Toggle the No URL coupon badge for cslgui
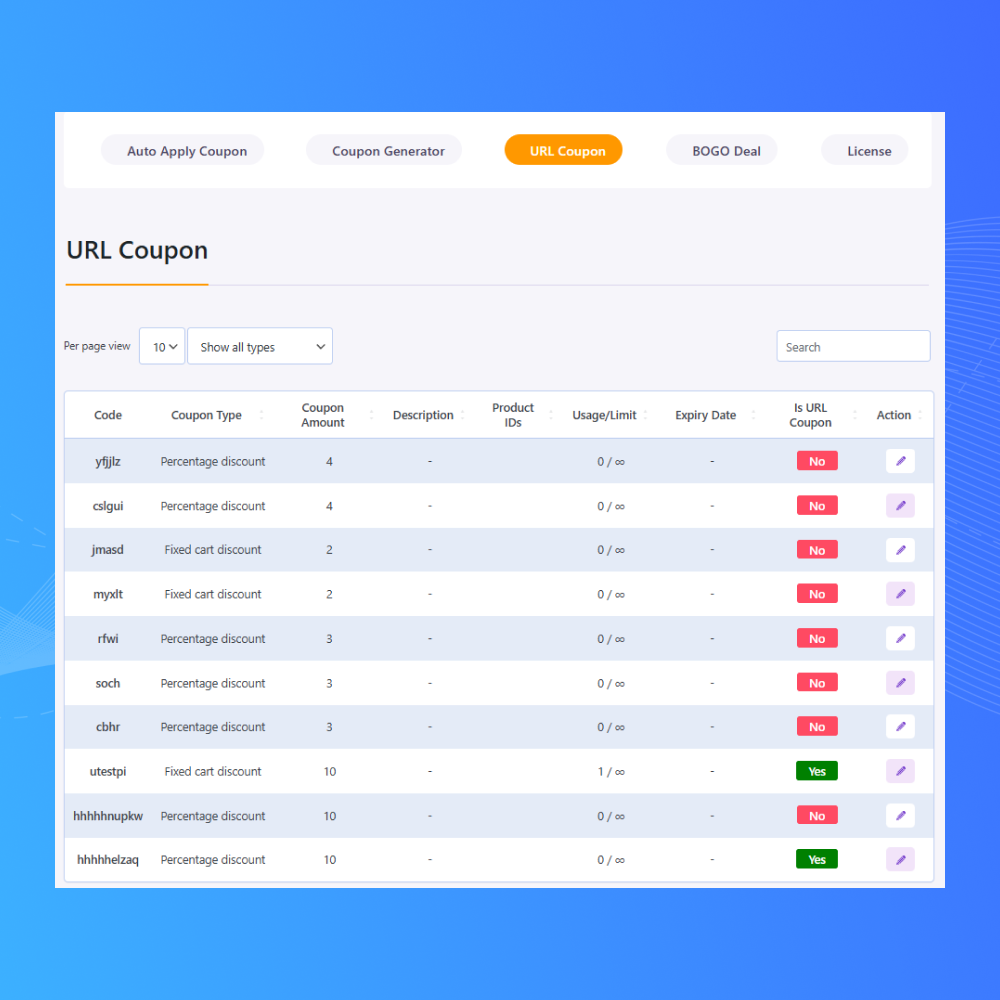 coord(817,506)
